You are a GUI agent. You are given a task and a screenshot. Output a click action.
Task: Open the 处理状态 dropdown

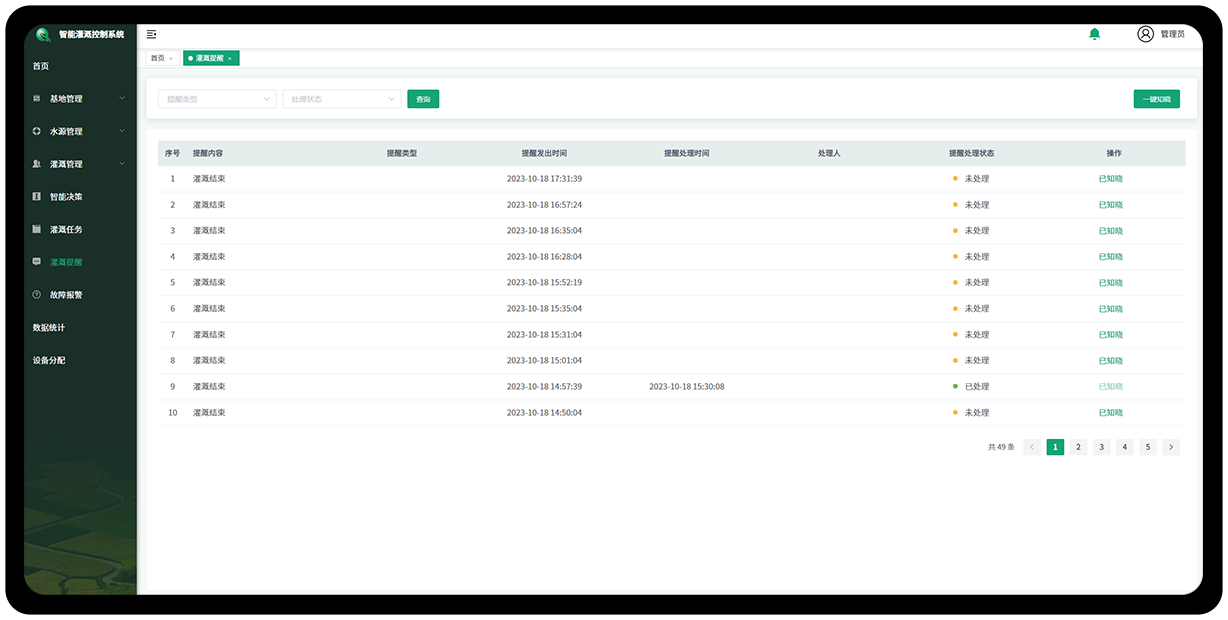(x=341, y=99)
